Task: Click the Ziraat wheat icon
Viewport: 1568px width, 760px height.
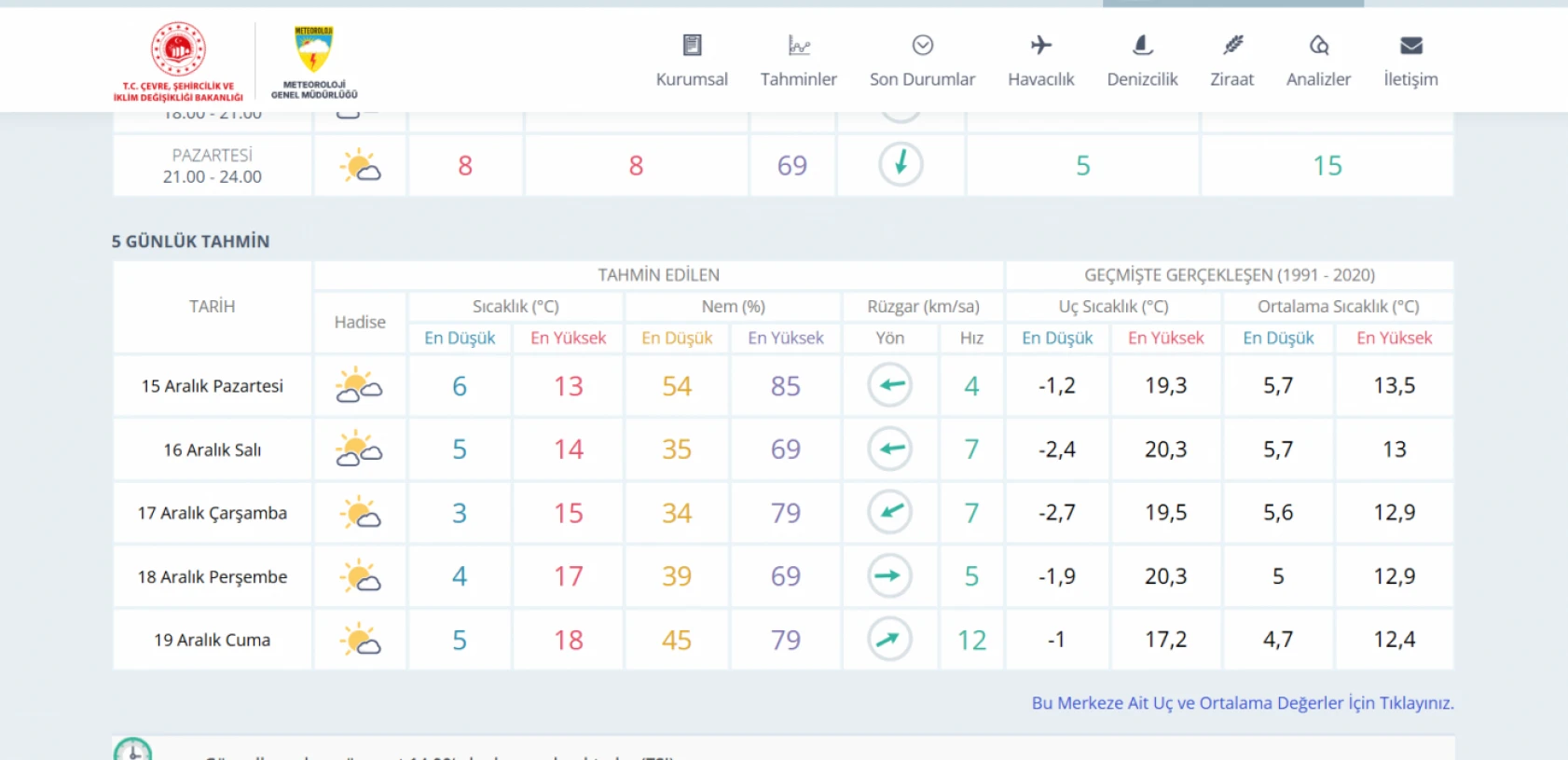Action: tap(1232, 45)
